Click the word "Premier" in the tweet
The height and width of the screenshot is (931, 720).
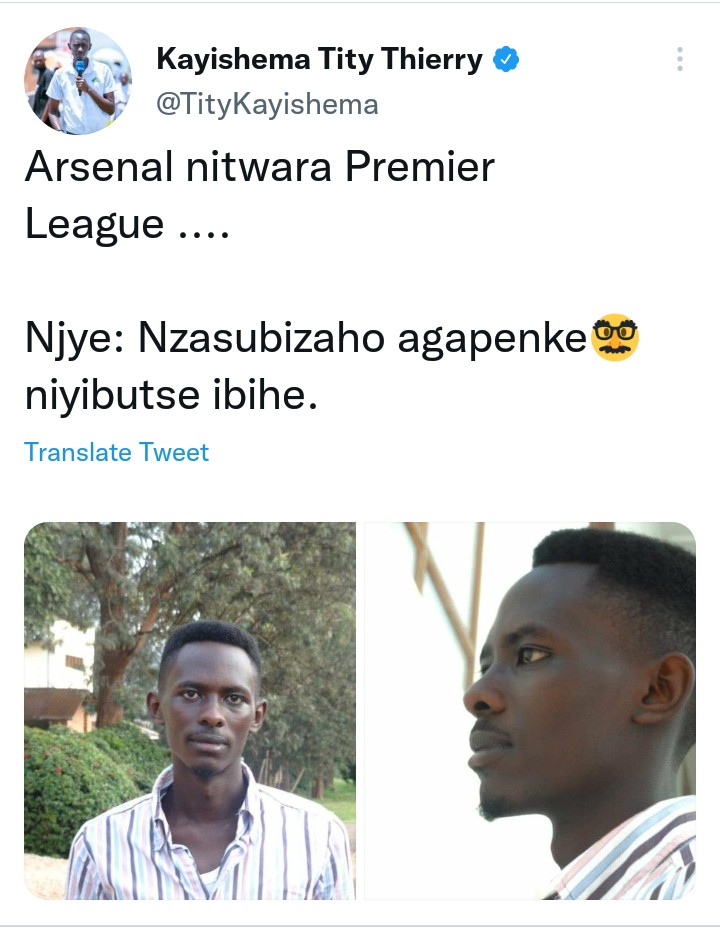[x=420, y=168]
